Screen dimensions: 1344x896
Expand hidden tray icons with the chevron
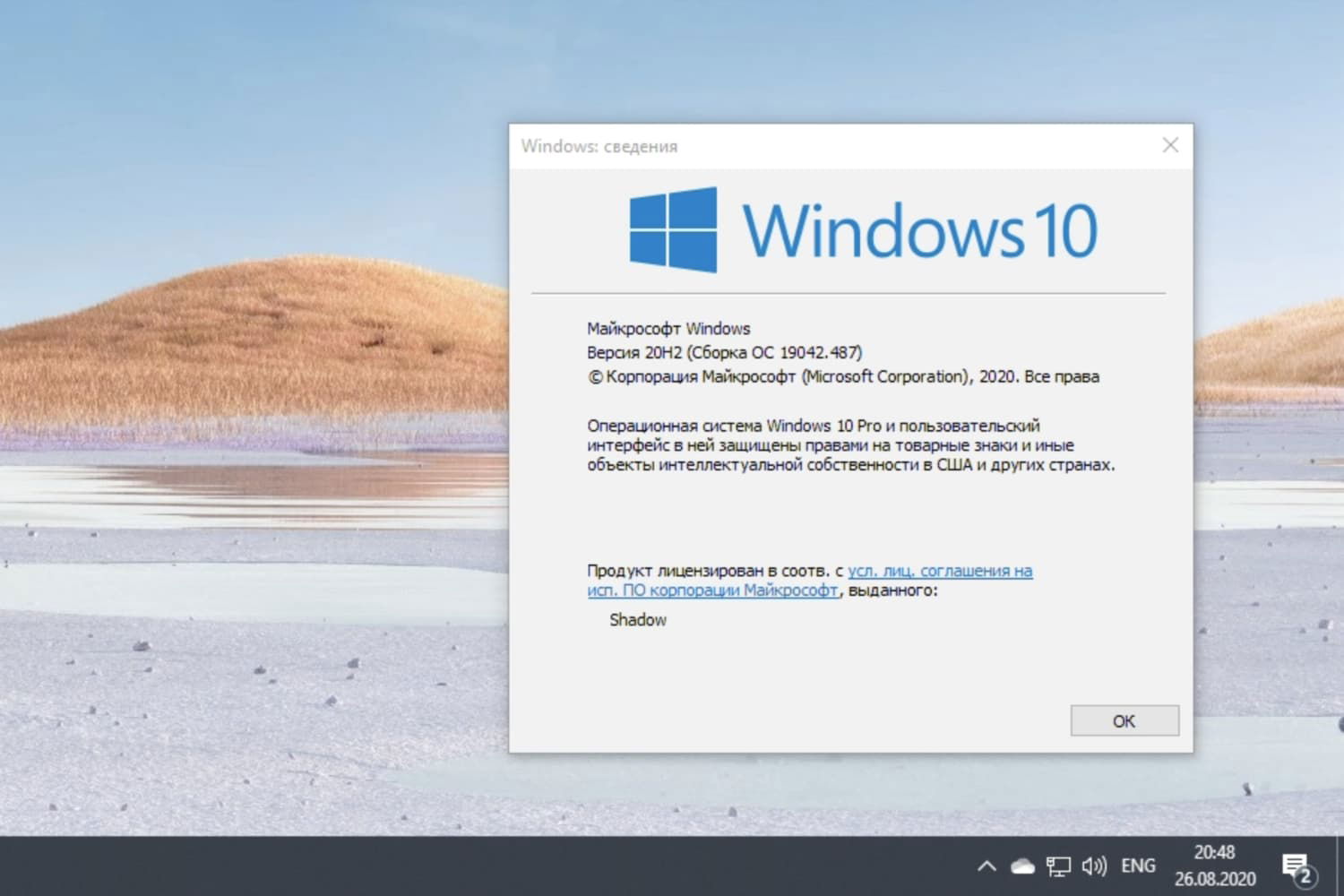pyautogui.click(x=986, y=866)
